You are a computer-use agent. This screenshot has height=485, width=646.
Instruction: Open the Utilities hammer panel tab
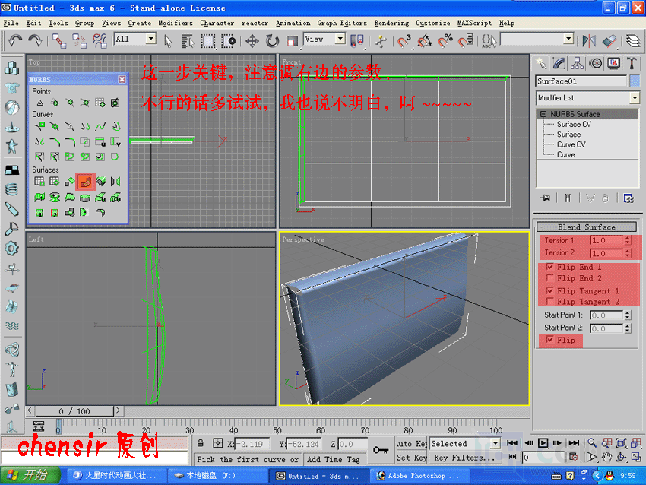[632, 63]
